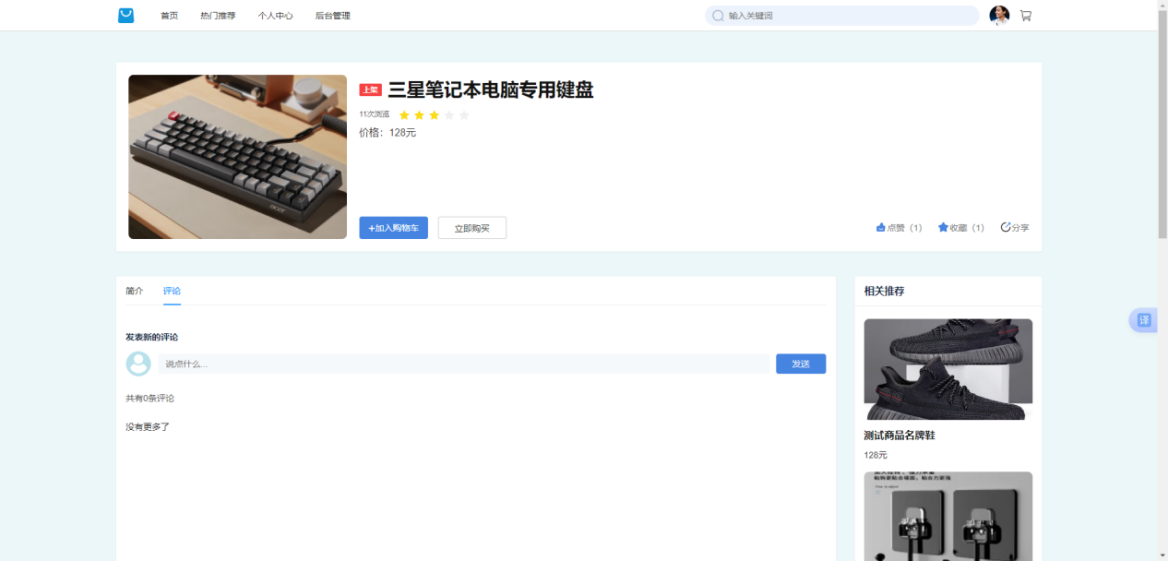This screenshot has height=561, width=1168.
Task: Set rating to five stars
Action: pyautogui.click(x=464, y=115)
